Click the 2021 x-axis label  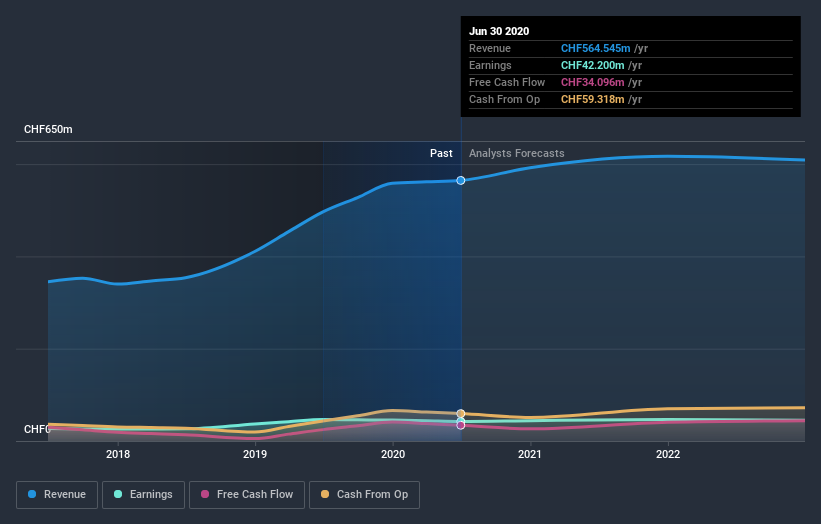pyautogui.click(x=530, y=454)
